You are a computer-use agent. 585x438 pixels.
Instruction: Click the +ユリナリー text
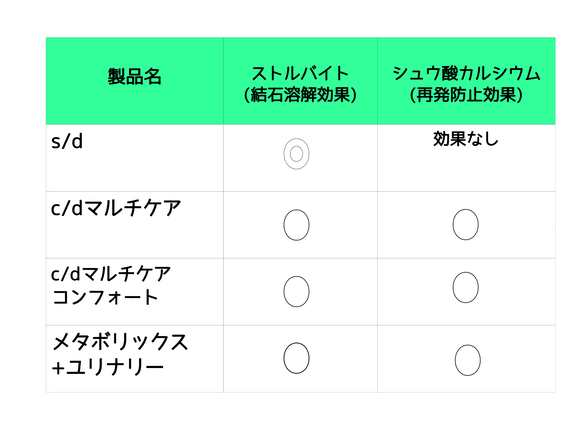coord(108,367)
